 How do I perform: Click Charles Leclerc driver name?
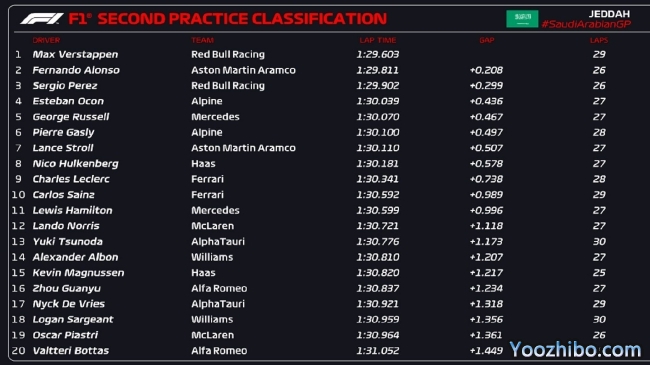[71, 179]
